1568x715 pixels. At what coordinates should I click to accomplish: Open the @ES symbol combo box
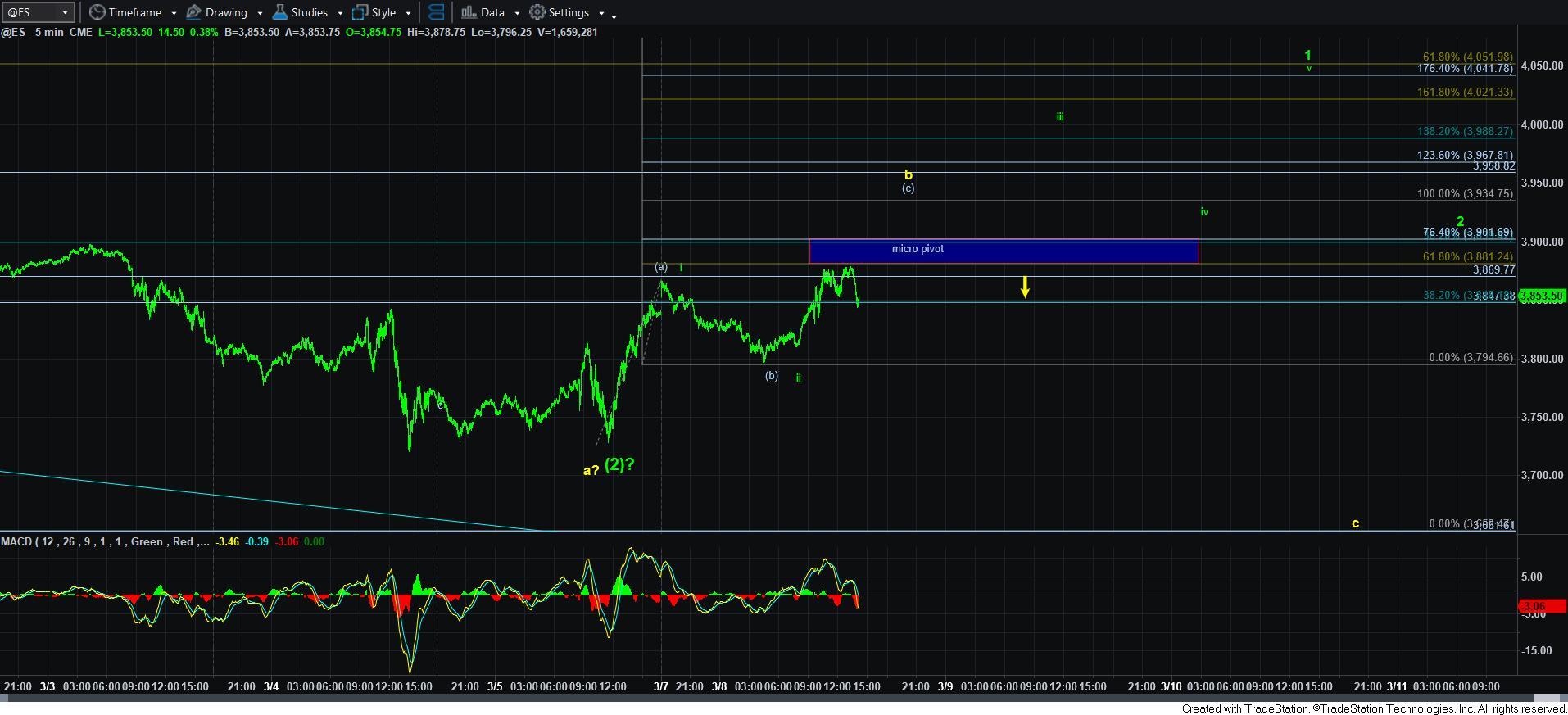pos(38,12)
